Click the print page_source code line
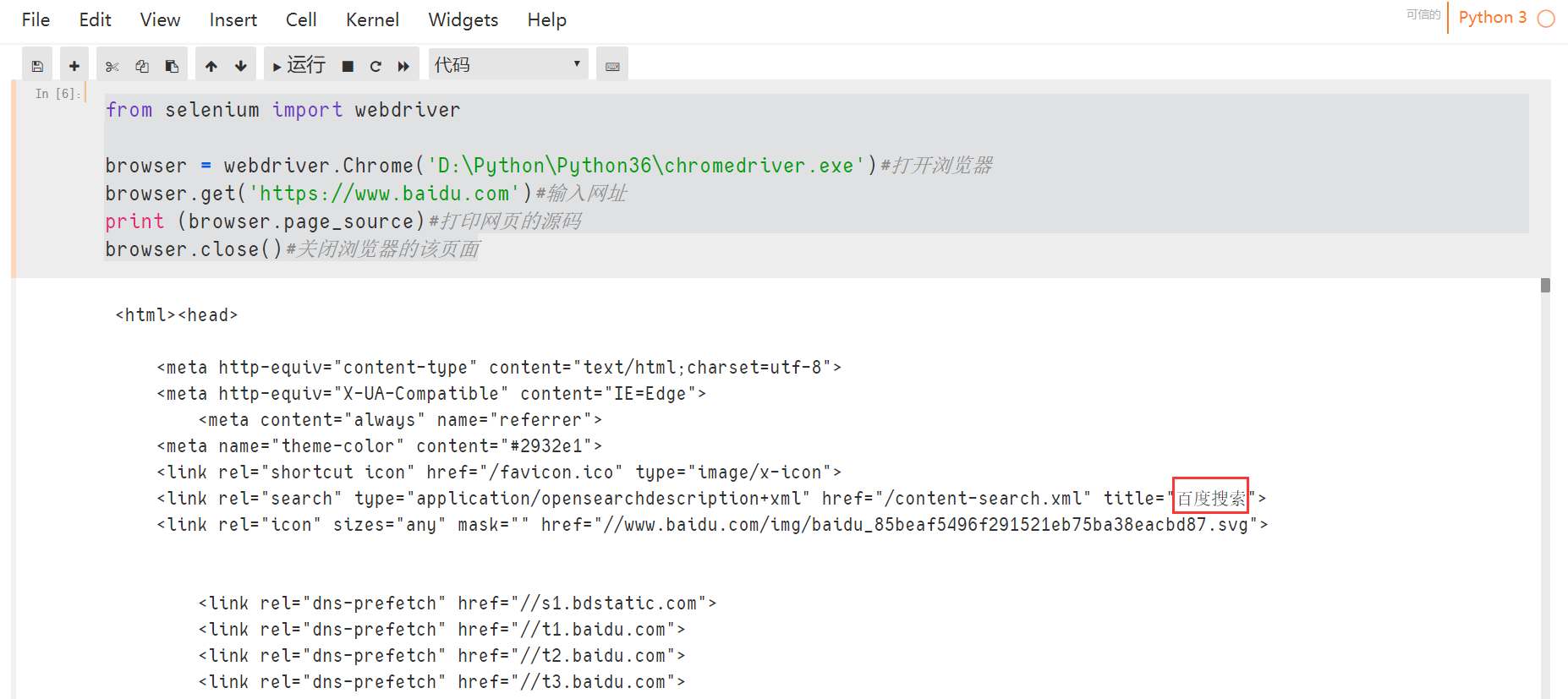1568x699 pixels. click(343, 221)
